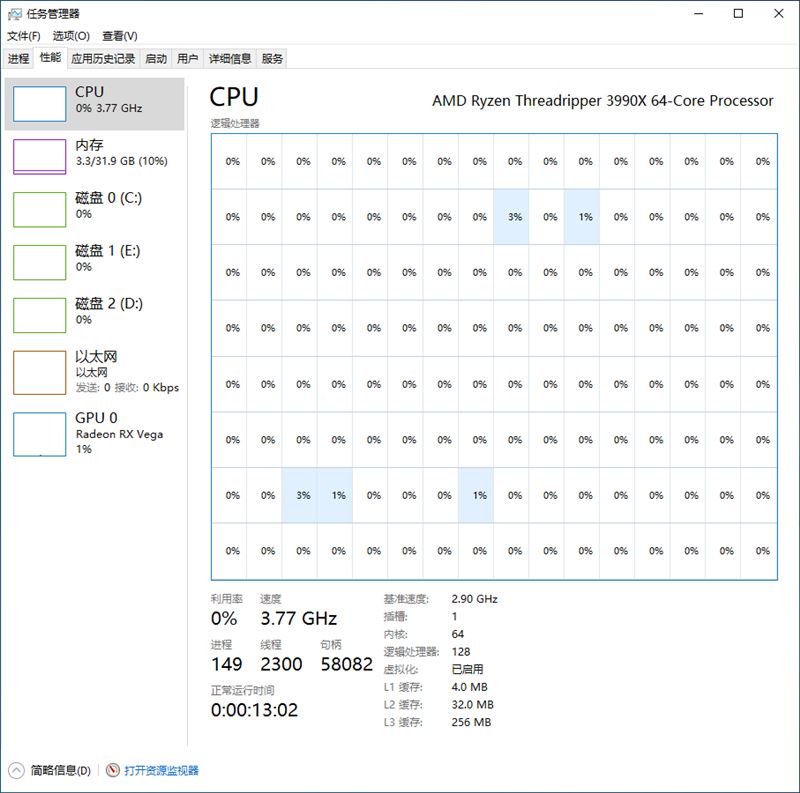Open the 文件(F) menu

pyautogui.click(x=23, y=36)
